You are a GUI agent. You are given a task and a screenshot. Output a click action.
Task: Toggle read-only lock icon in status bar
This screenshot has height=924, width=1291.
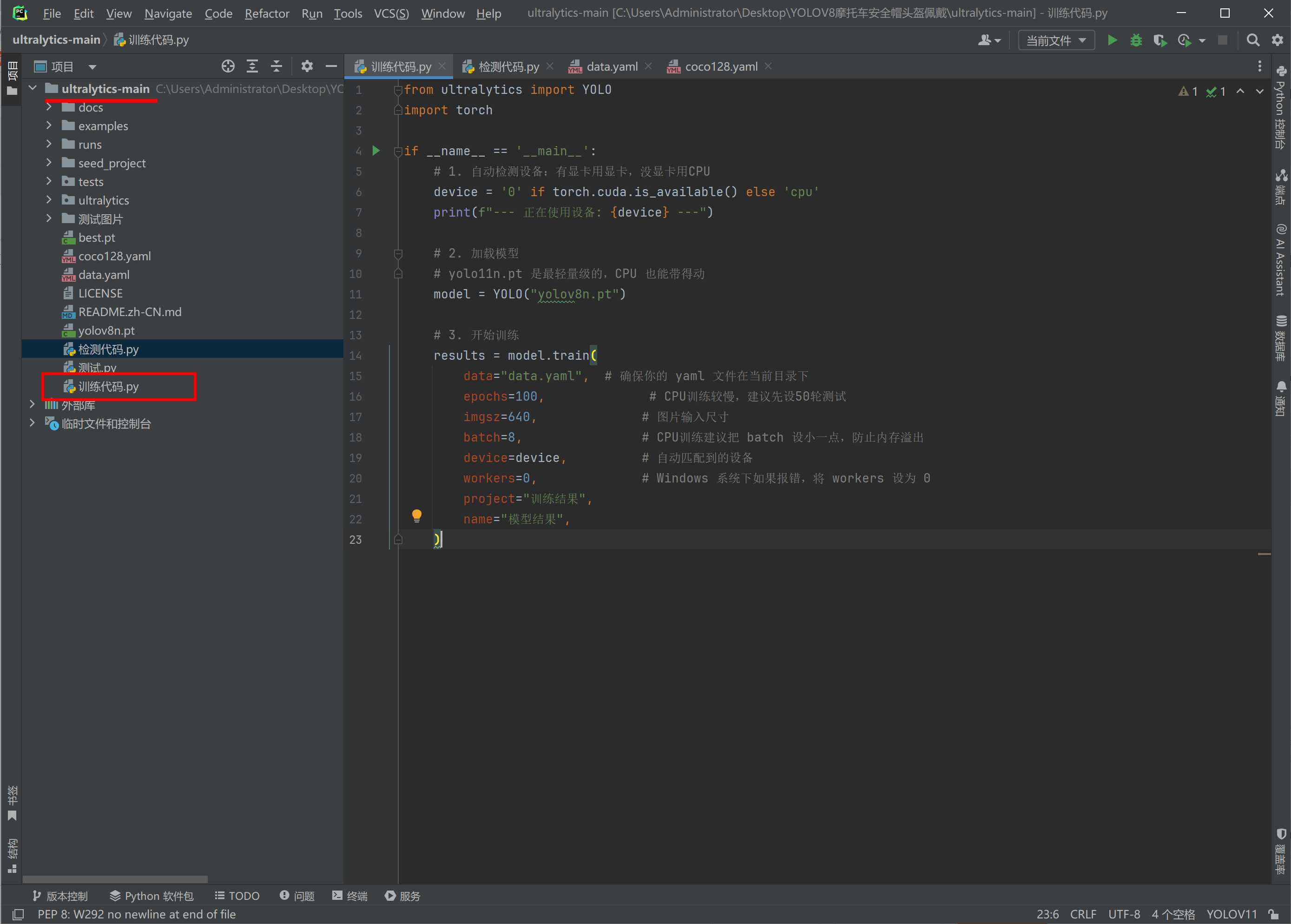pyautogui.click(x=1274, y=914)
